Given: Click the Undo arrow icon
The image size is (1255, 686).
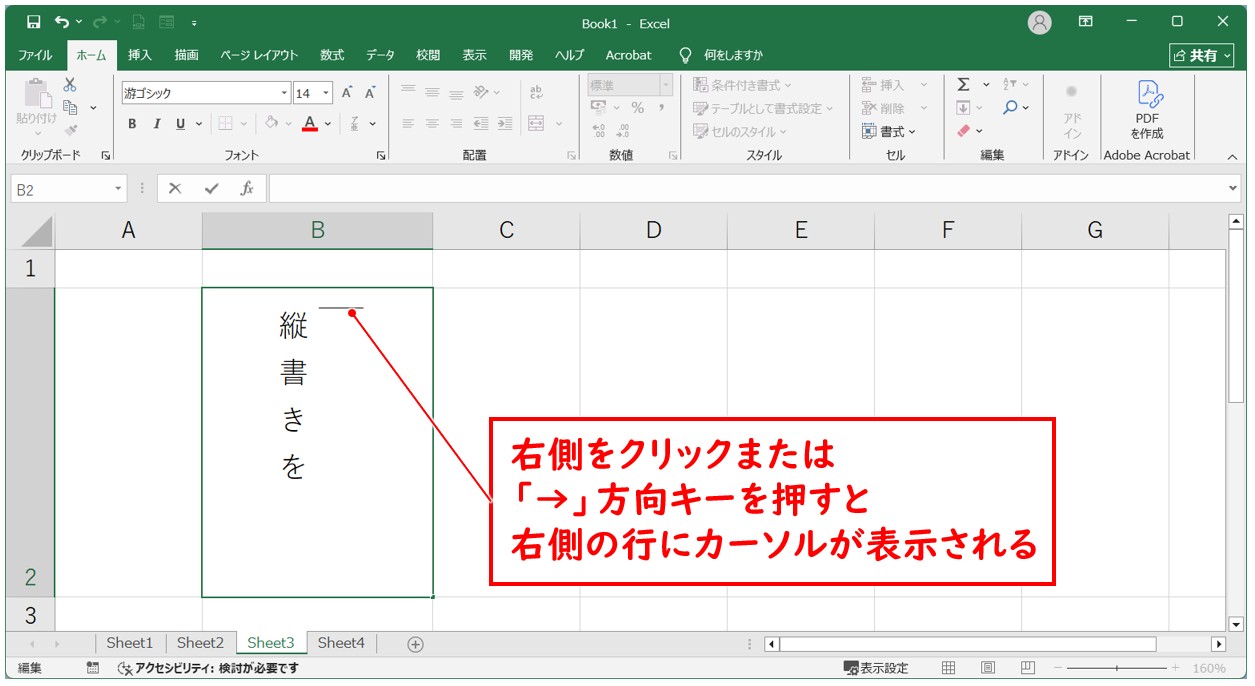Looking at the screenshot, I should click(x=63, y=22).
